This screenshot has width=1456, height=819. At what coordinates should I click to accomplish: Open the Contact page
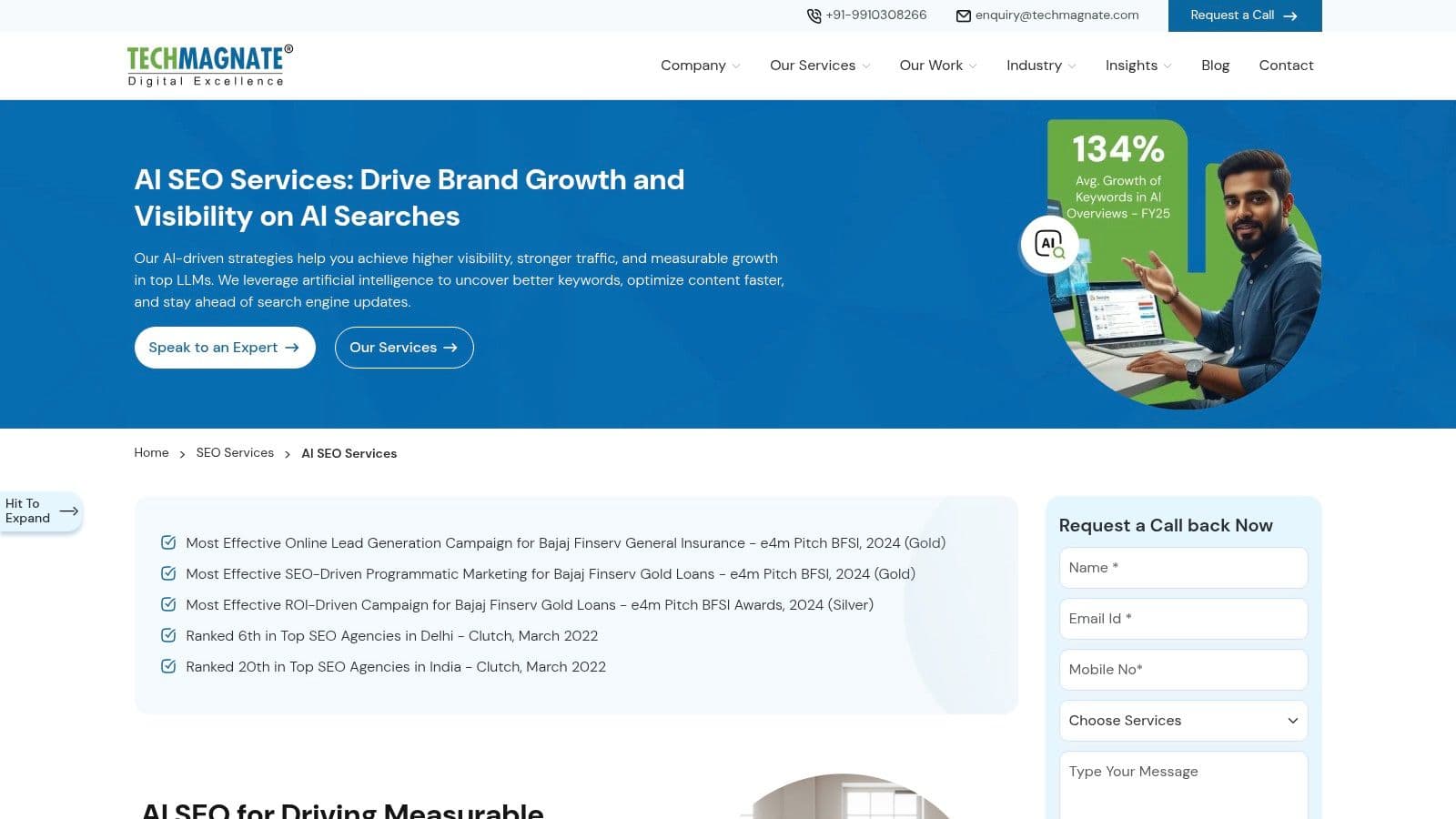[x=1286, y=66]
